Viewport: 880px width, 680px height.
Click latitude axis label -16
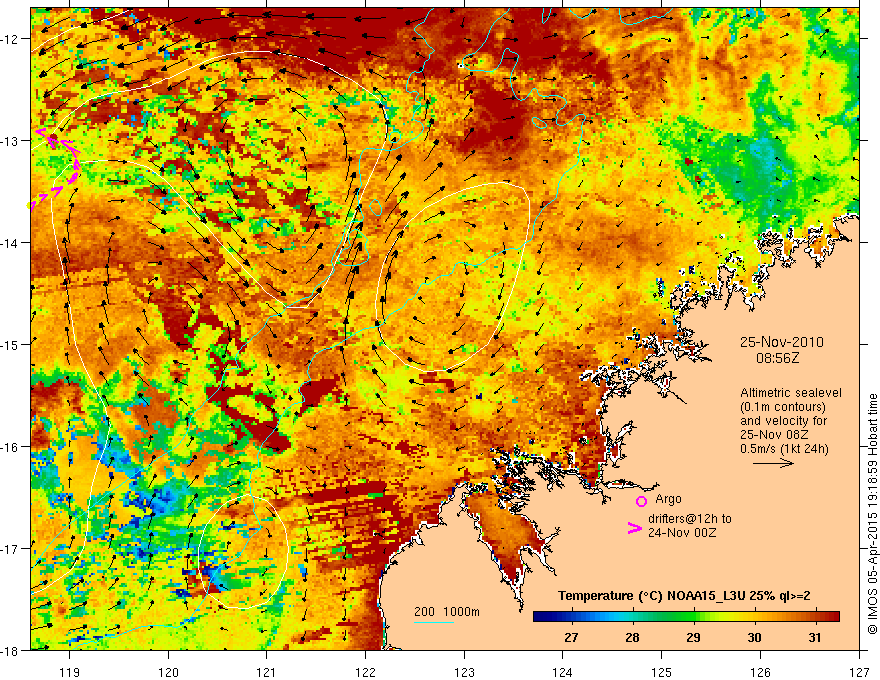click(10, 447)
